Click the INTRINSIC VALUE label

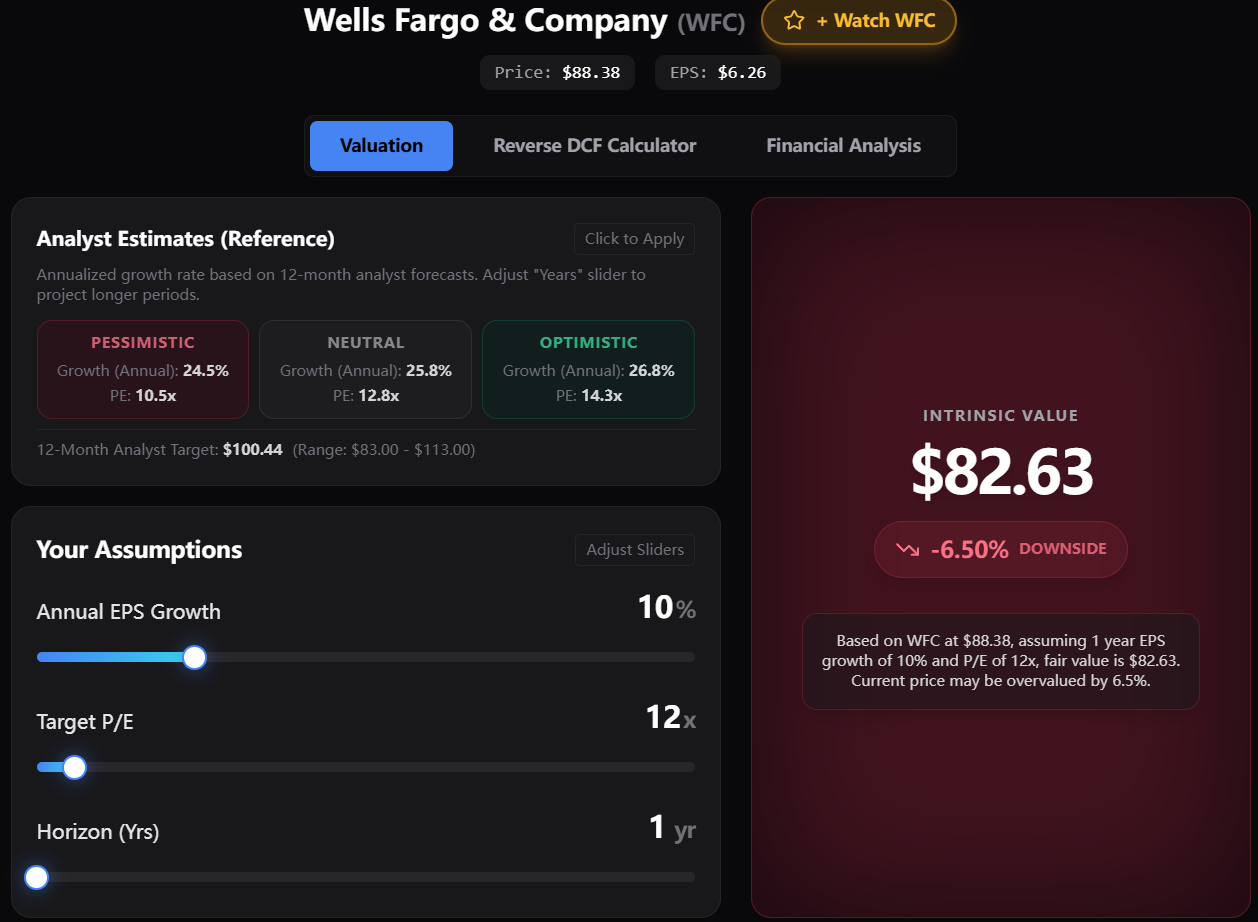[1001, 416]
